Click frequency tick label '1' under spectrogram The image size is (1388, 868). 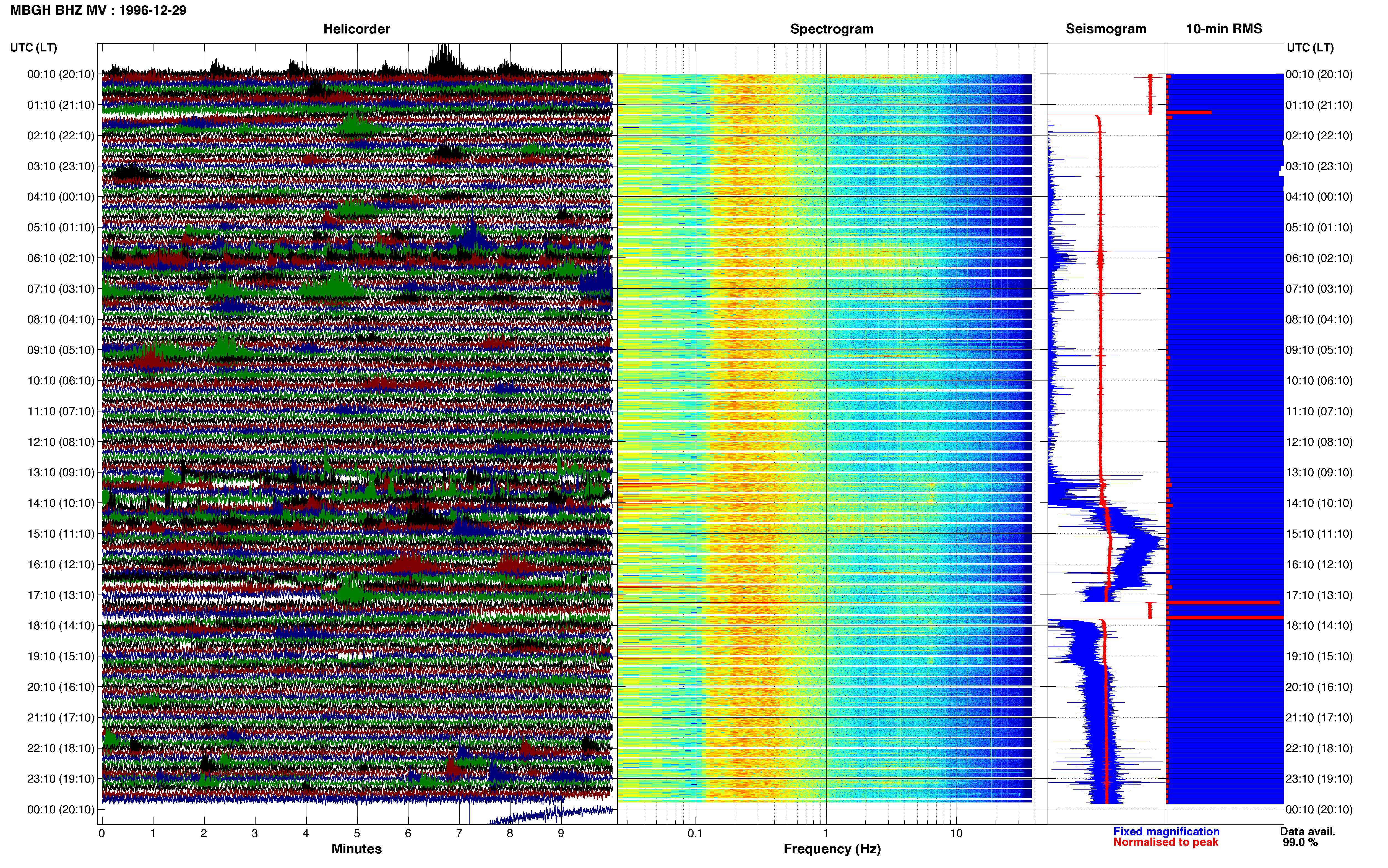point(826,833)
